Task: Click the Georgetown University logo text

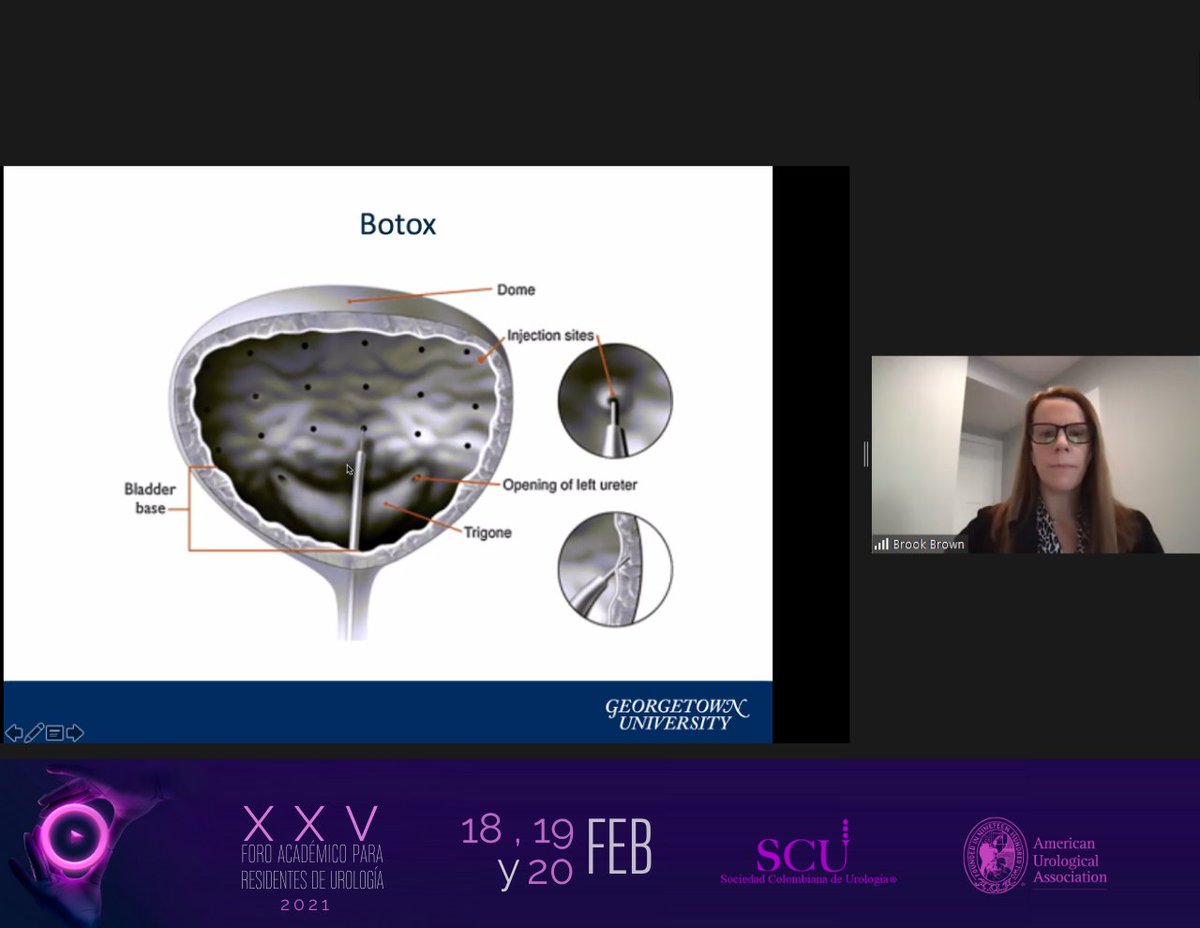Action: [x=676, y=714]
